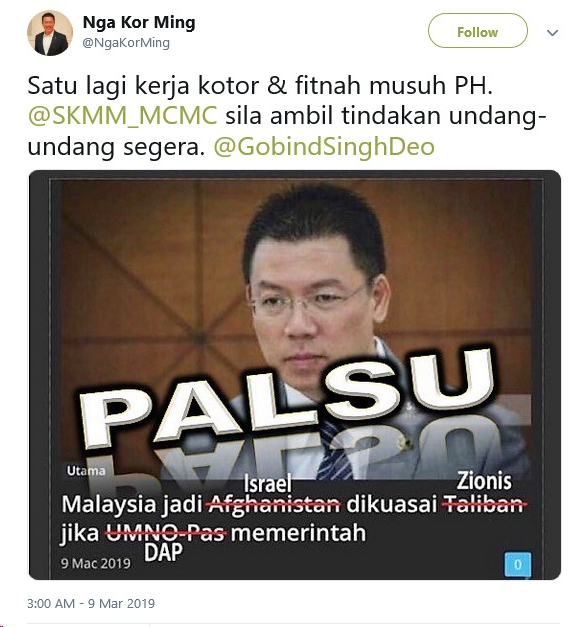Open the @NgaKorMing handle link
Screen dimensions: 587x627
[126, 43]
